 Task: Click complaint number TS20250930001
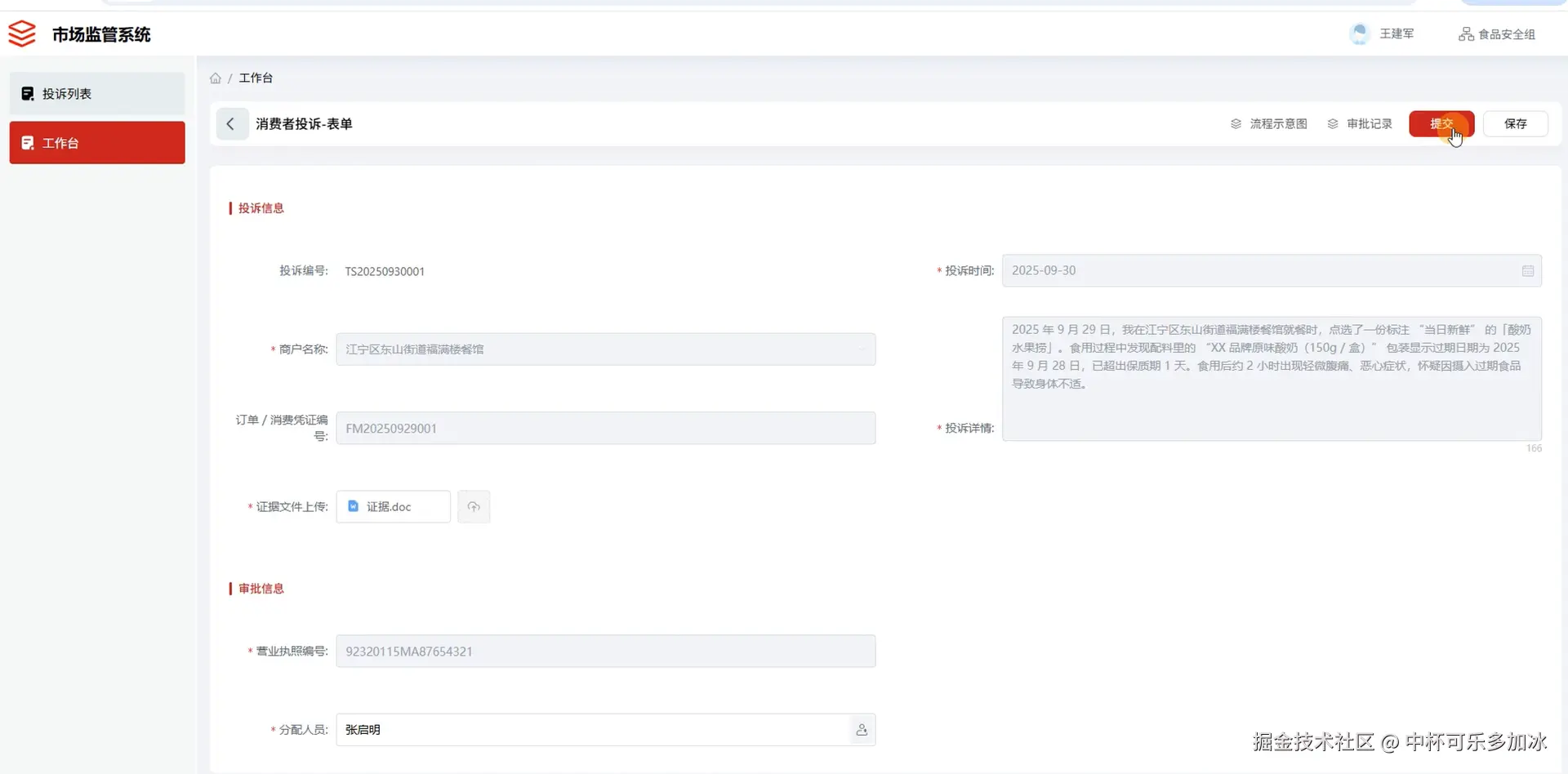coord(385,271)
